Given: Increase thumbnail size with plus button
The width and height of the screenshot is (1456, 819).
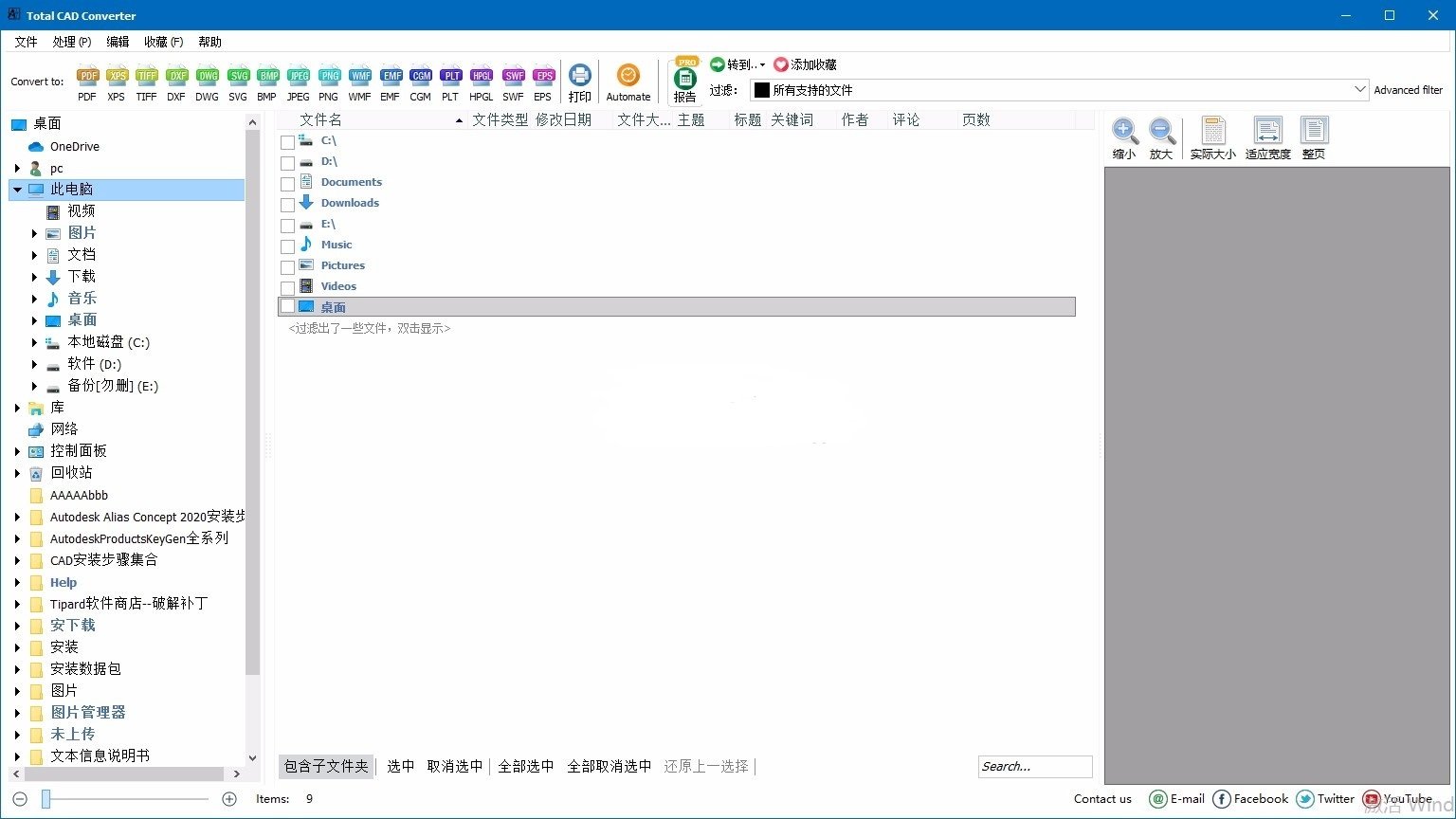Looking at the screenshot, I should coord(229,799).
